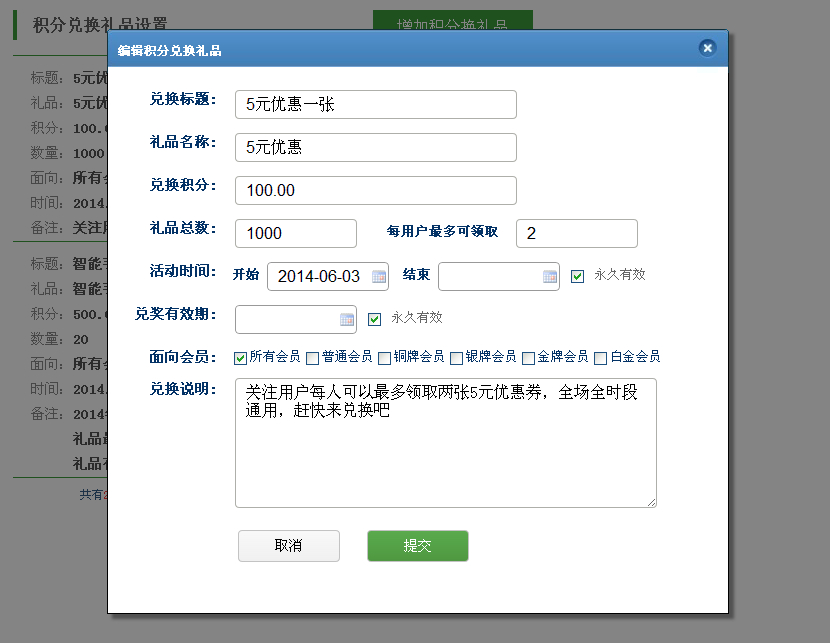Check the 普通会员 checkbox
This screenshot has height=643, width=830.
[312, 358]
